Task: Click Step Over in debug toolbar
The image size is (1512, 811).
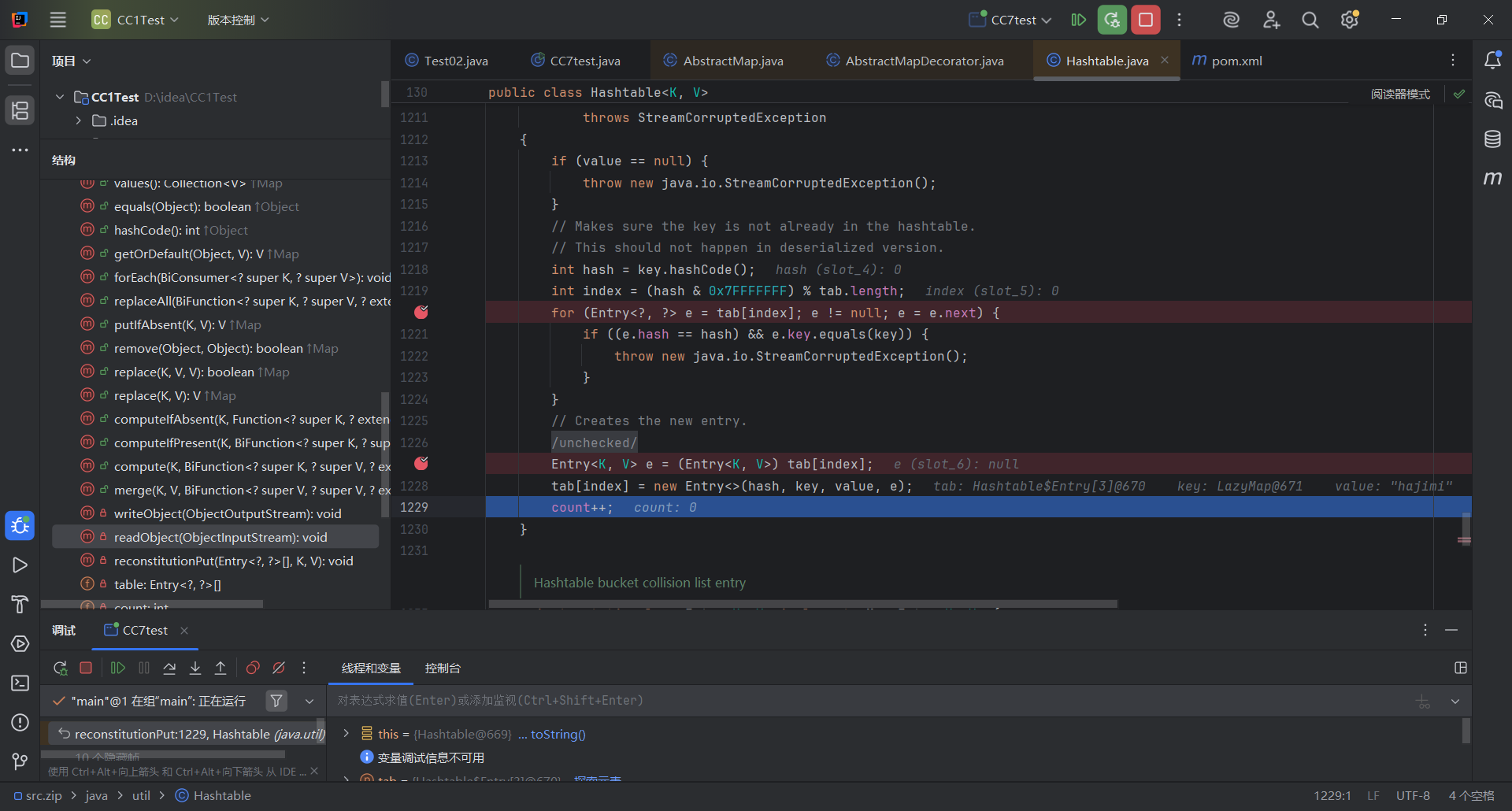Action: pyautogui.click(x=169, y=668)
